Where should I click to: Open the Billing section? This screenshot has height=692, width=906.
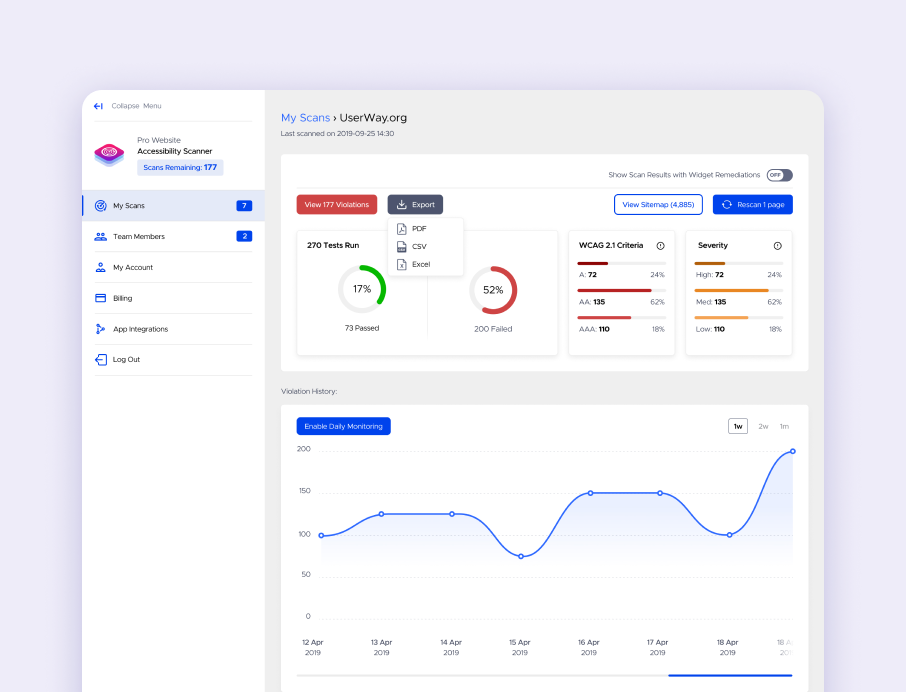pos(124,298)
